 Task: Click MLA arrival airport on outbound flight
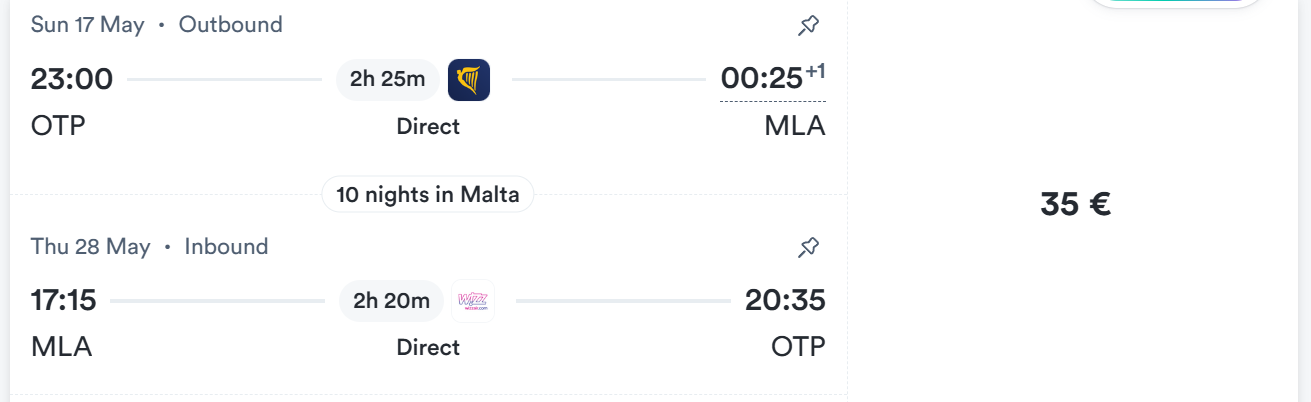click(x=795, y=127)
